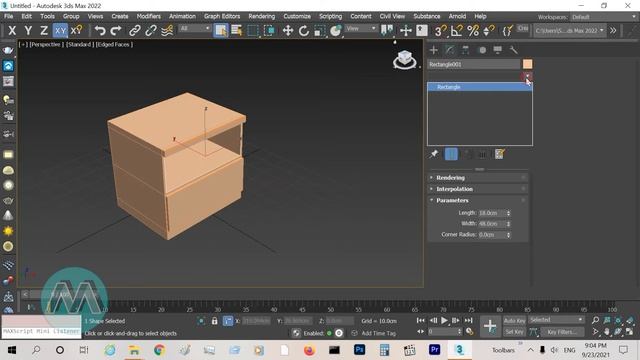
Task: Switch to the Create command panel tab
Action: [433, 50]
